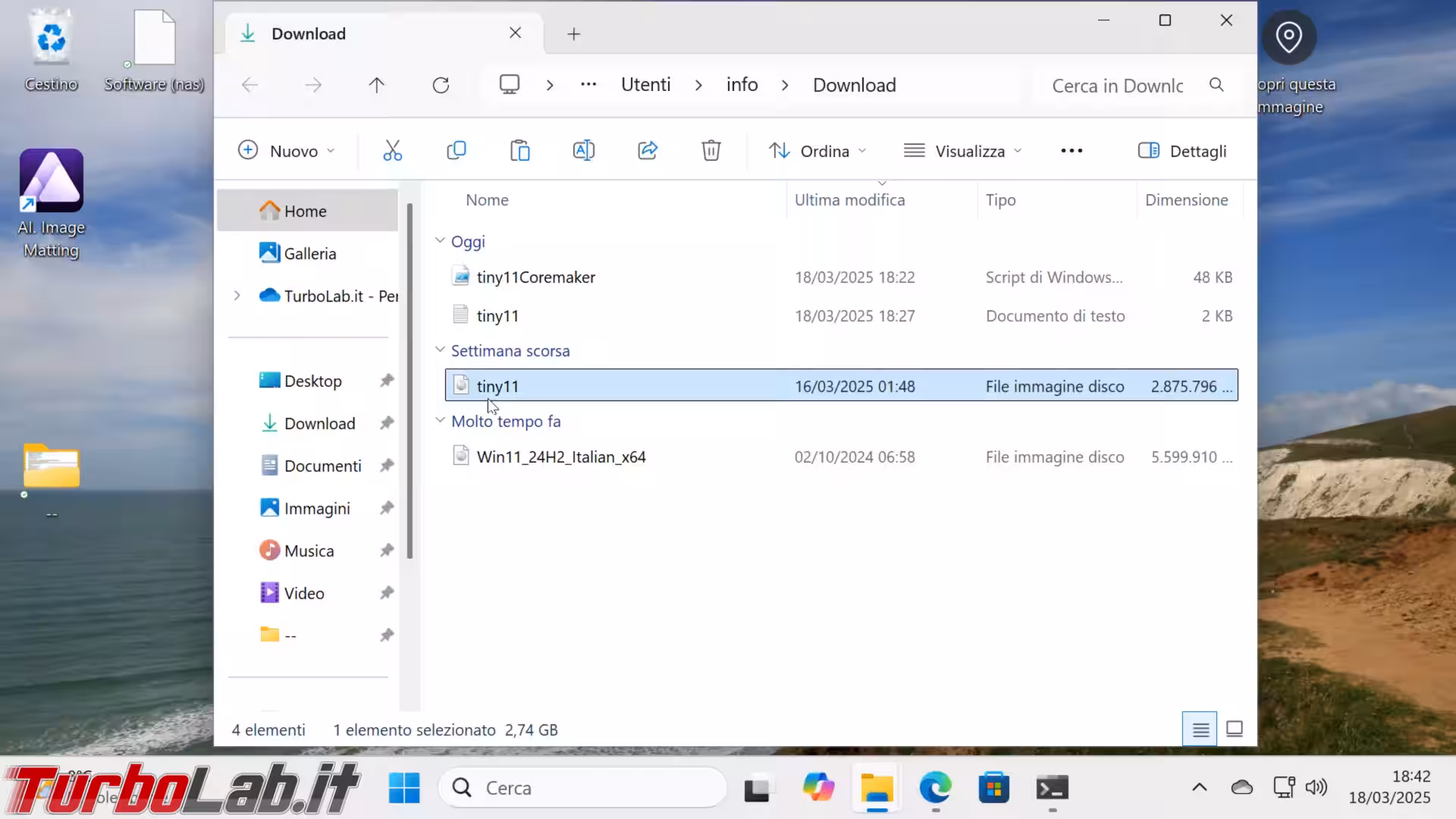Open the Ordina sort dropdown
This screenshot has width=1456, height=819.
coord(817,151)
